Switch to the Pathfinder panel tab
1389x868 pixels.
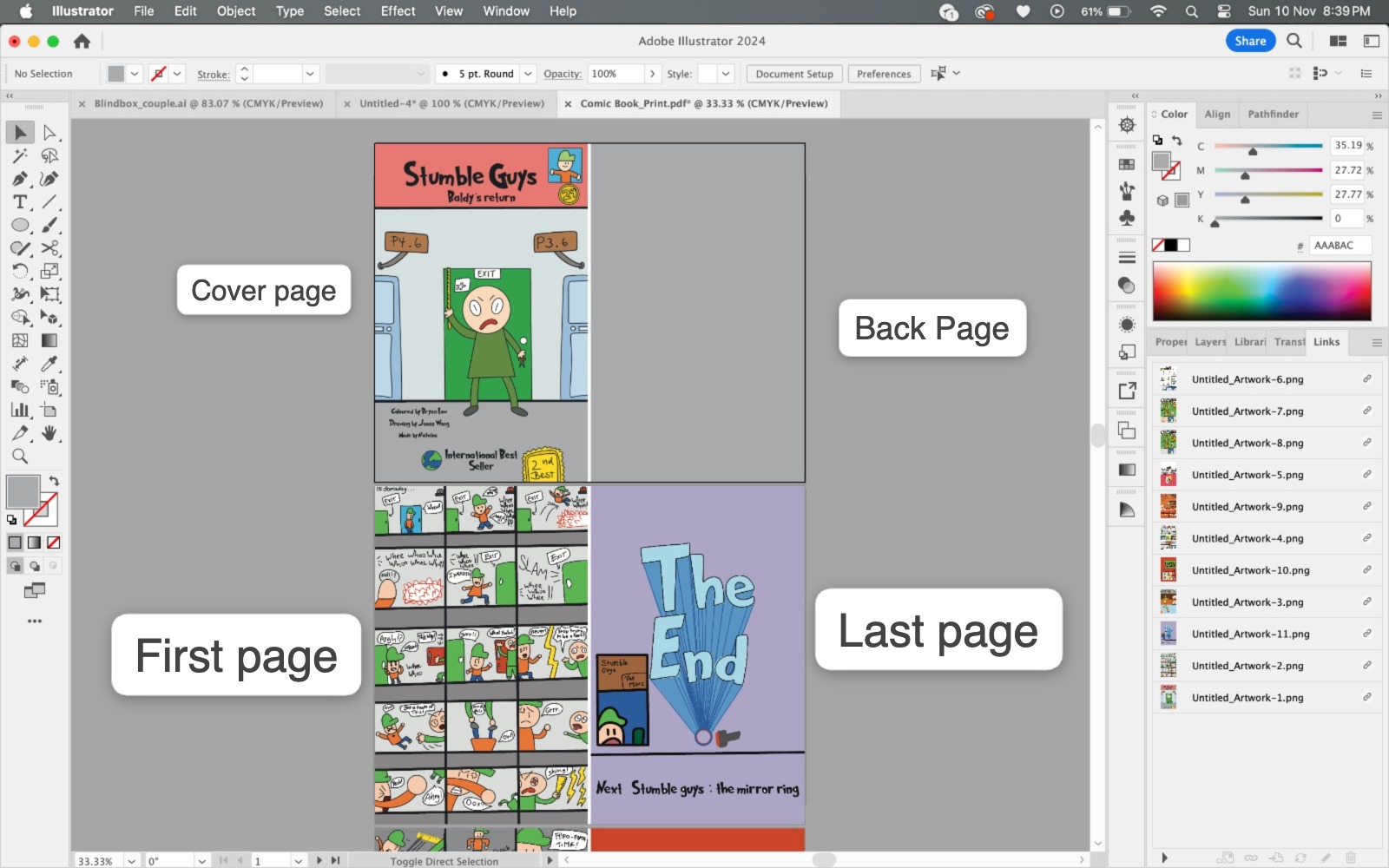1273,115
